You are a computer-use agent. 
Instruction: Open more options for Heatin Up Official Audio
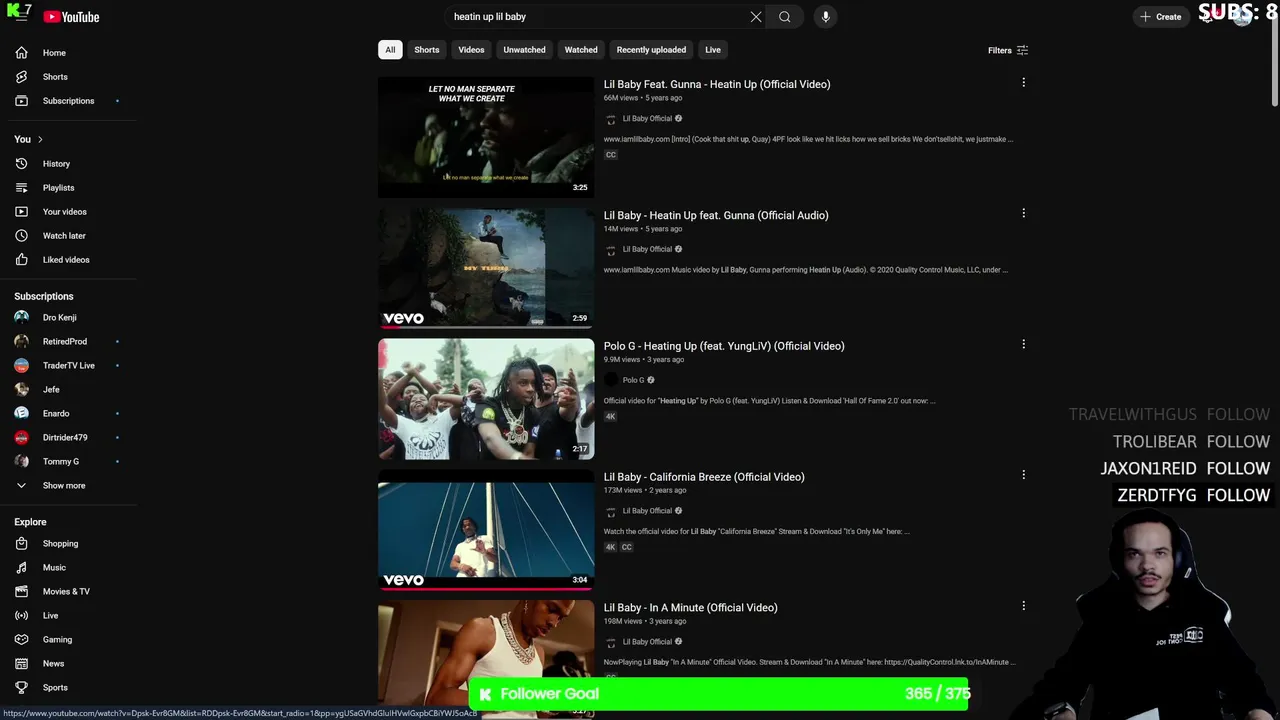point(1023,214)
